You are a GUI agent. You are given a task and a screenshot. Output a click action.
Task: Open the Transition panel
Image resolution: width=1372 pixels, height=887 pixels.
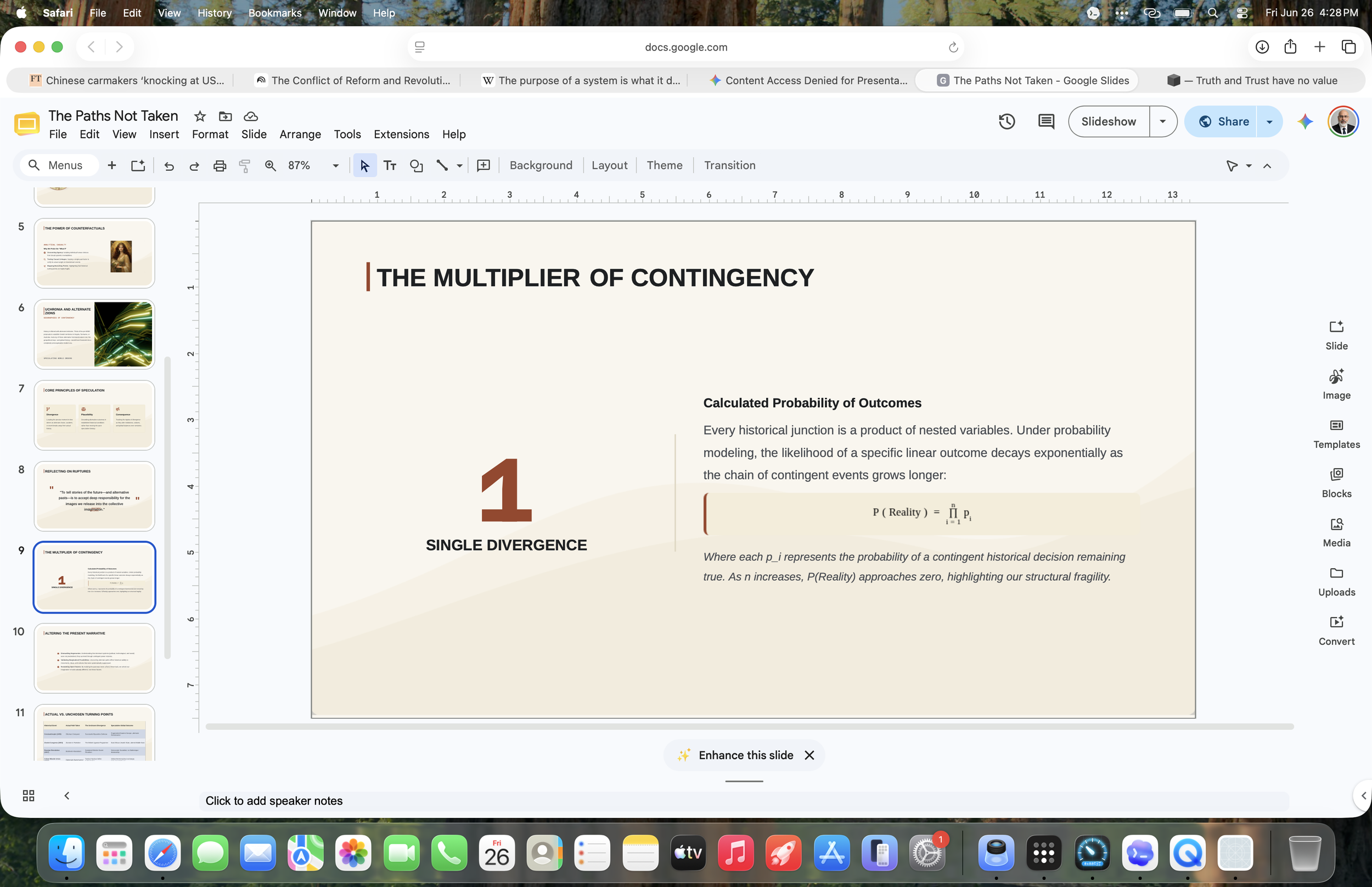[729, 166]
